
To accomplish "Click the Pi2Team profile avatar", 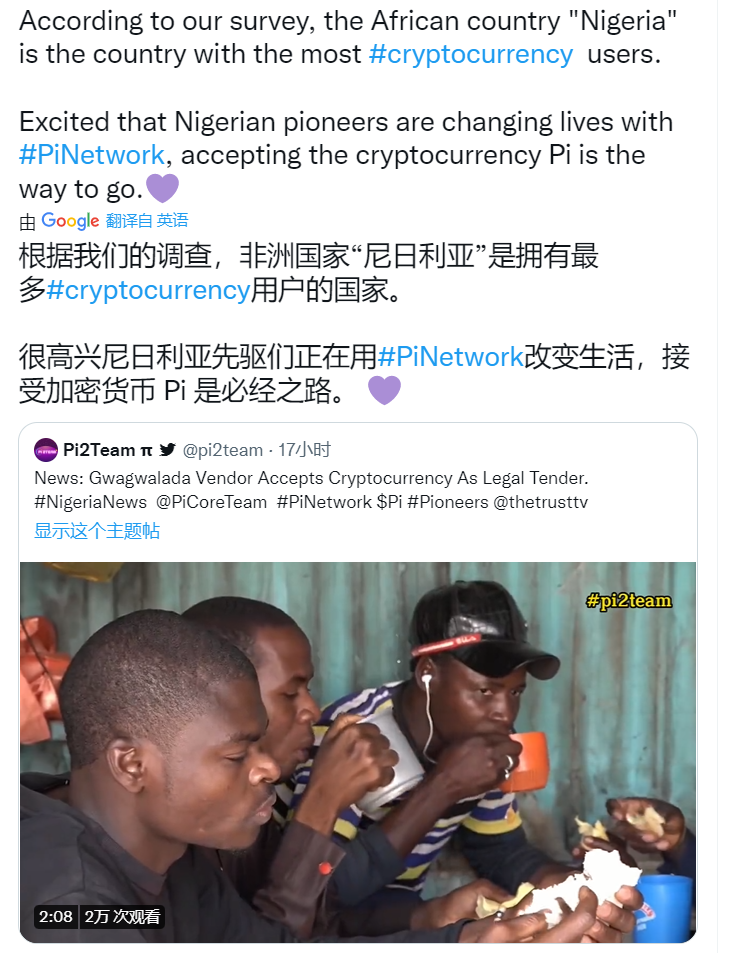I will (x=46, y=450).
